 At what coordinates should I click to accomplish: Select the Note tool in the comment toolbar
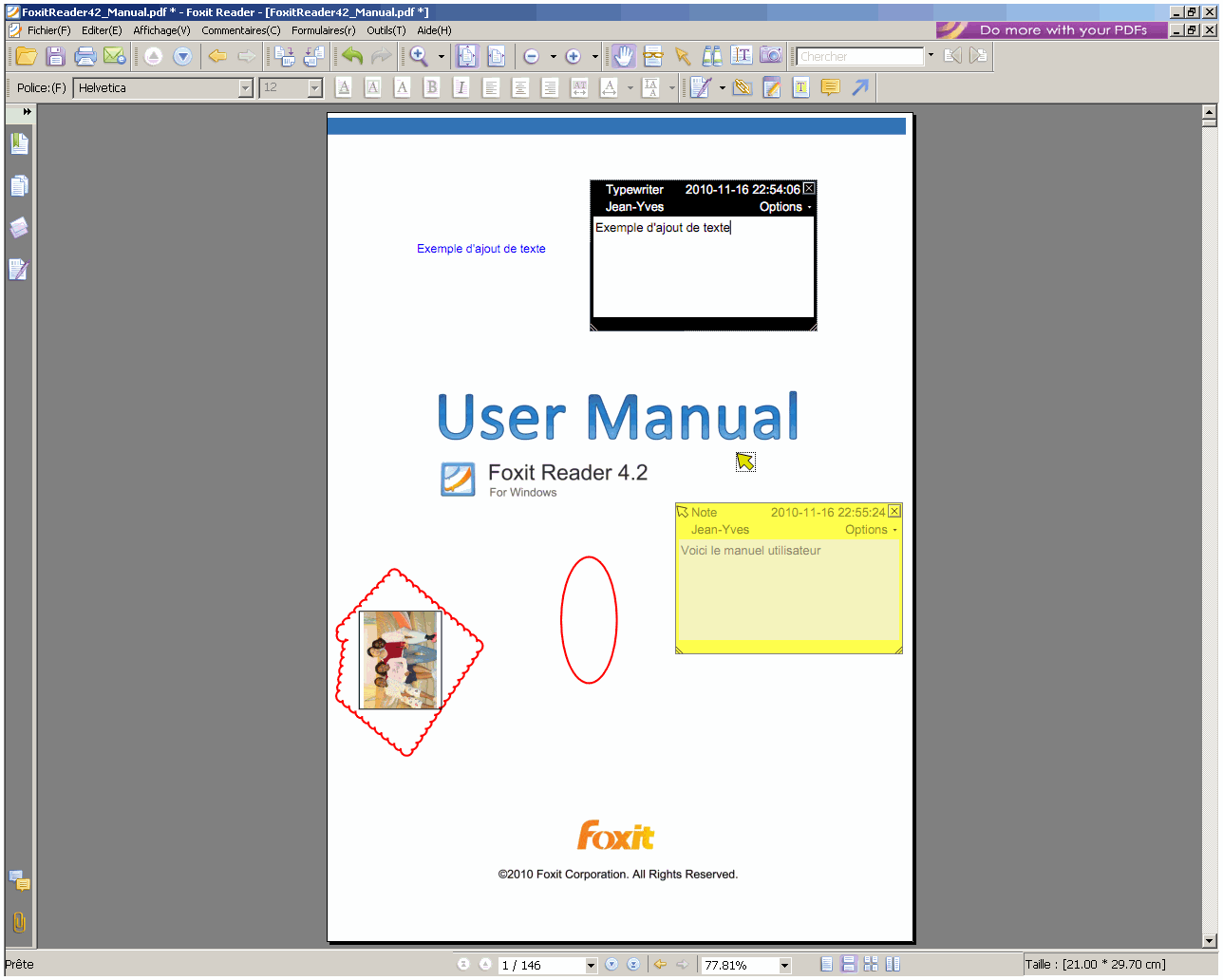click(772, 87)
